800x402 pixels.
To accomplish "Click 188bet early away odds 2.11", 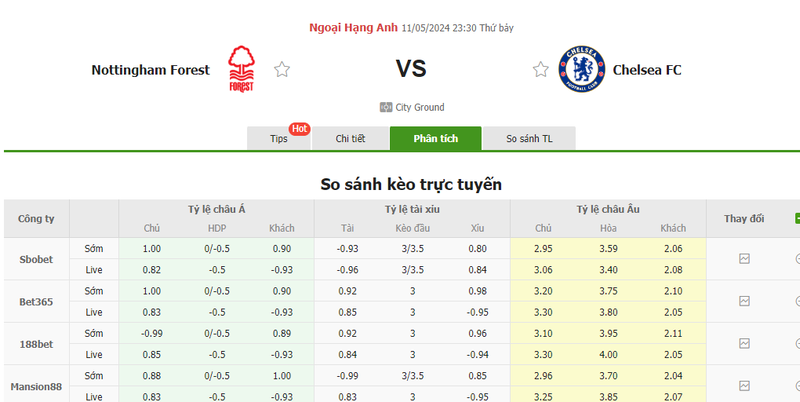I will coord(673,333).
